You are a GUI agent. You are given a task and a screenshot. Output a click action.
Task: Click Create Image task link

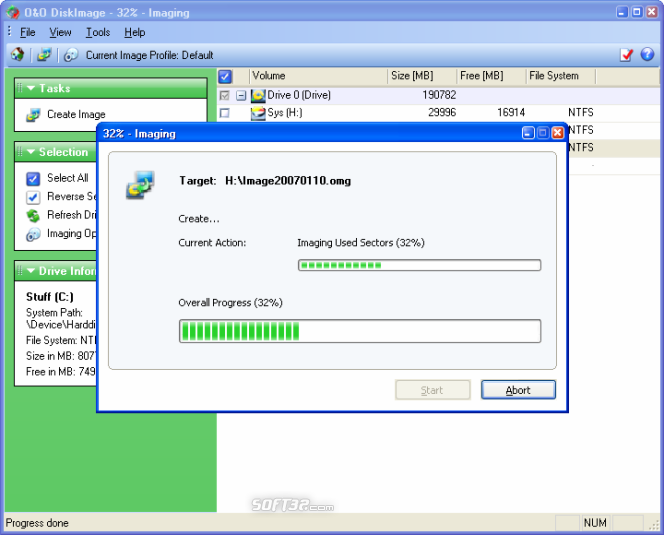76,114
